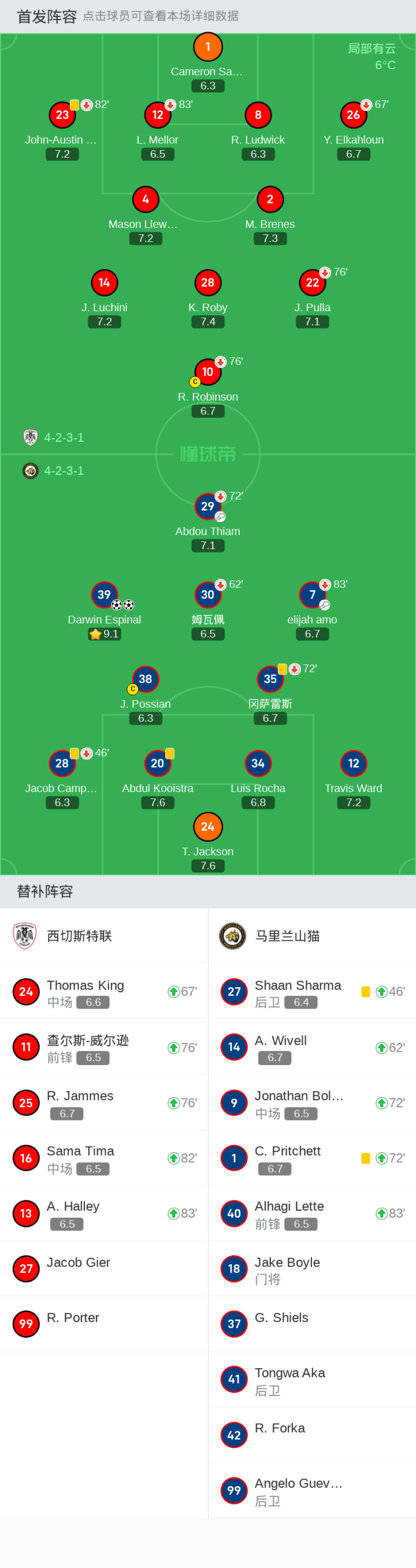
Task: Tap the 首发阵容 section header
Action: pos(46,16)
